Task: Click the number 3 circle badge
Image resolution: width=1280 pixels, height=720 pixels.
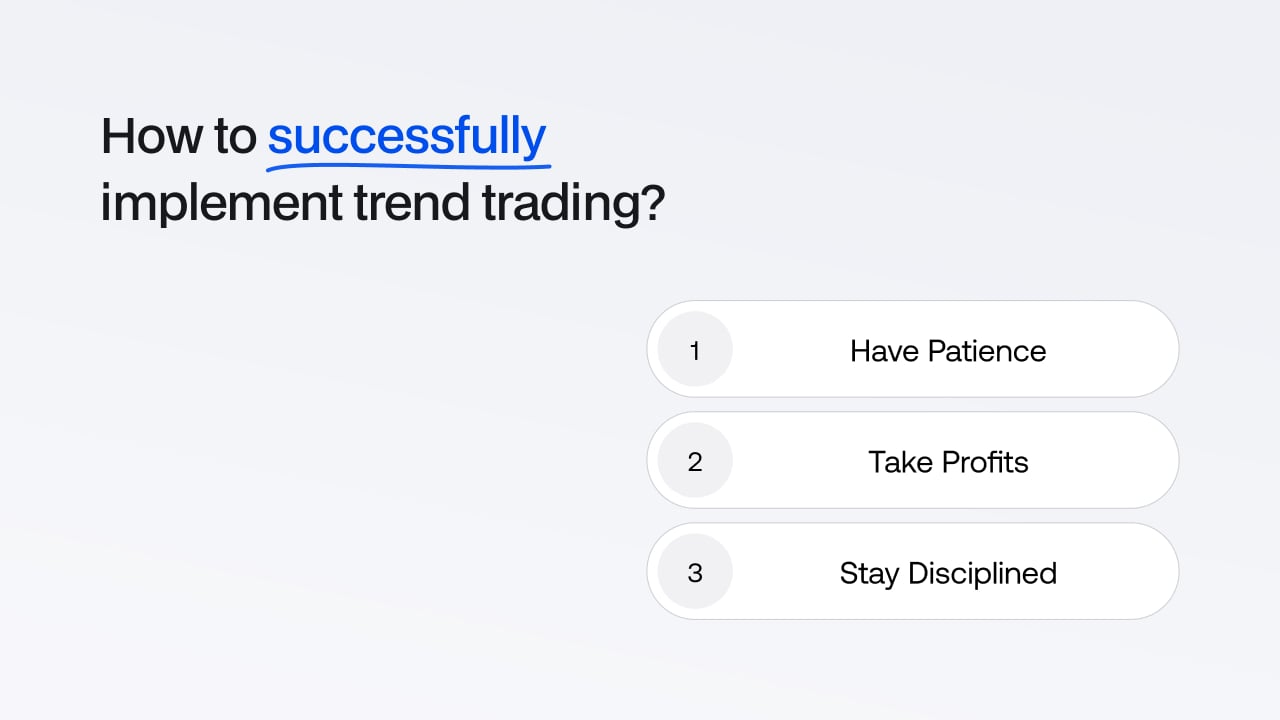Action: [x=695, y=572]
